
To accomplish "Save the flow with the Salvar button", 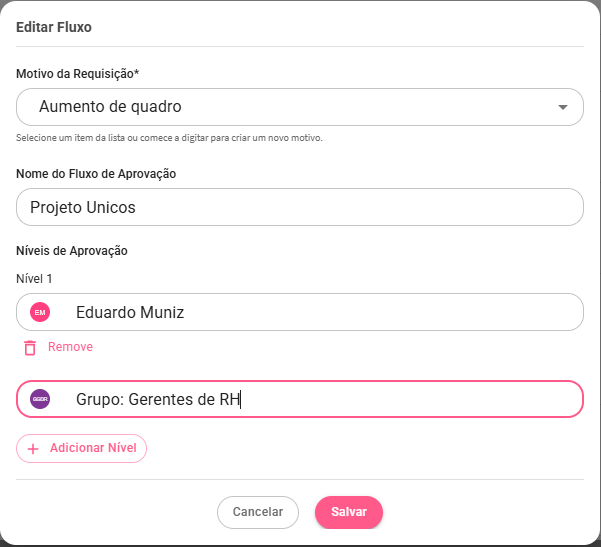I will pyautogui.click(x=349, y=512).
